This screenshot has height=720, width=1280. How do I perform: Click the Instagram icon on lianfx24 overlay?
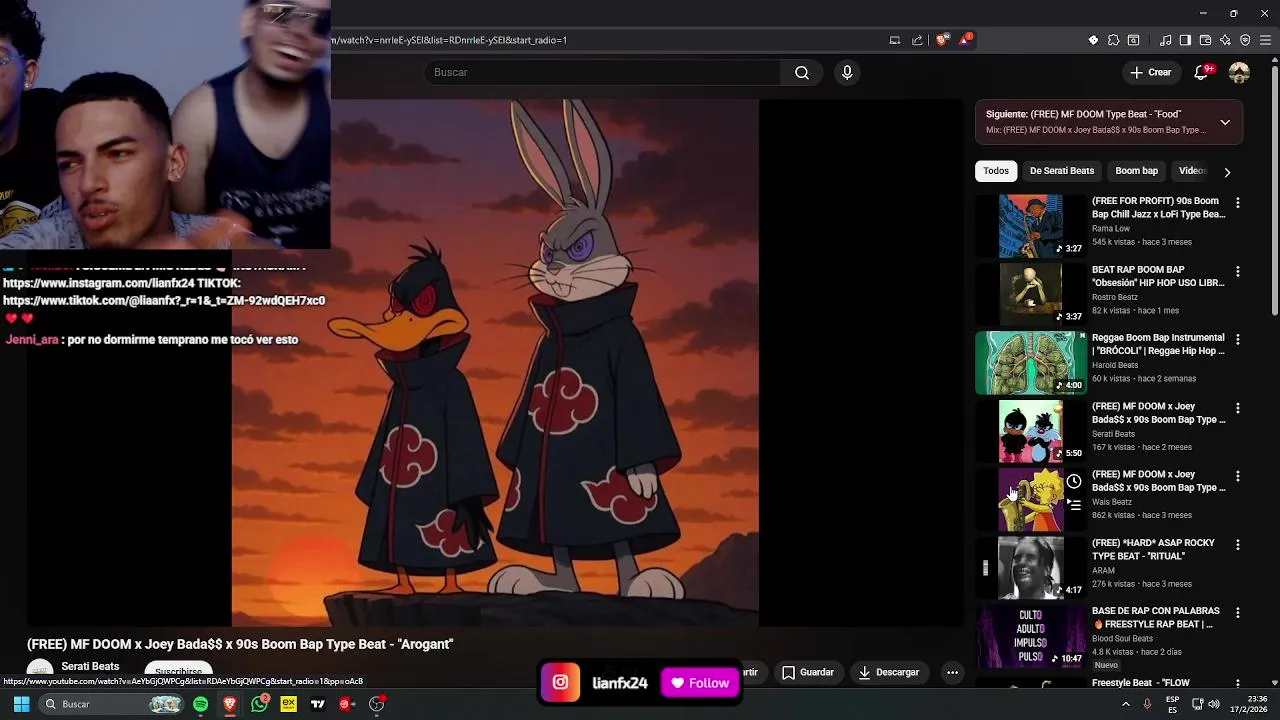coord(561,683)
